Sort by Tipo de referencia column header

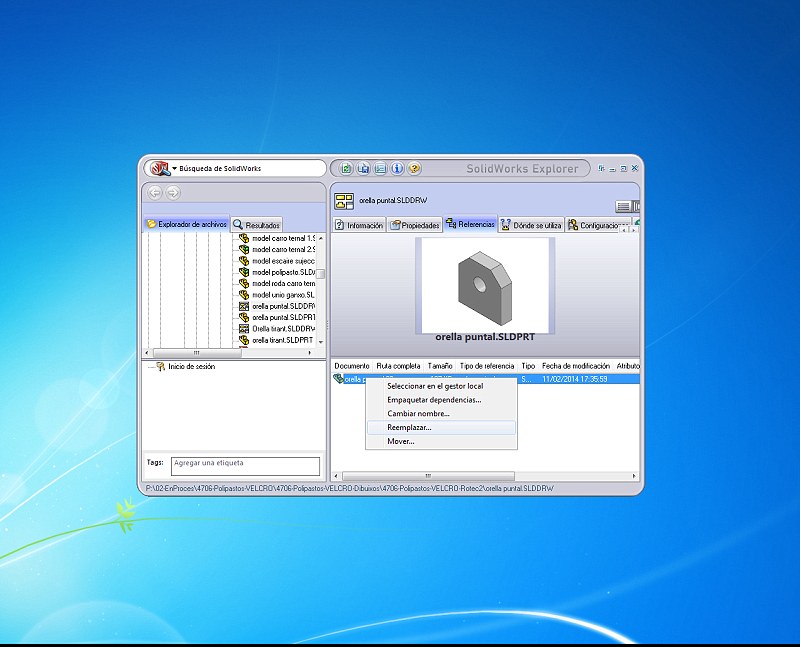487,366
